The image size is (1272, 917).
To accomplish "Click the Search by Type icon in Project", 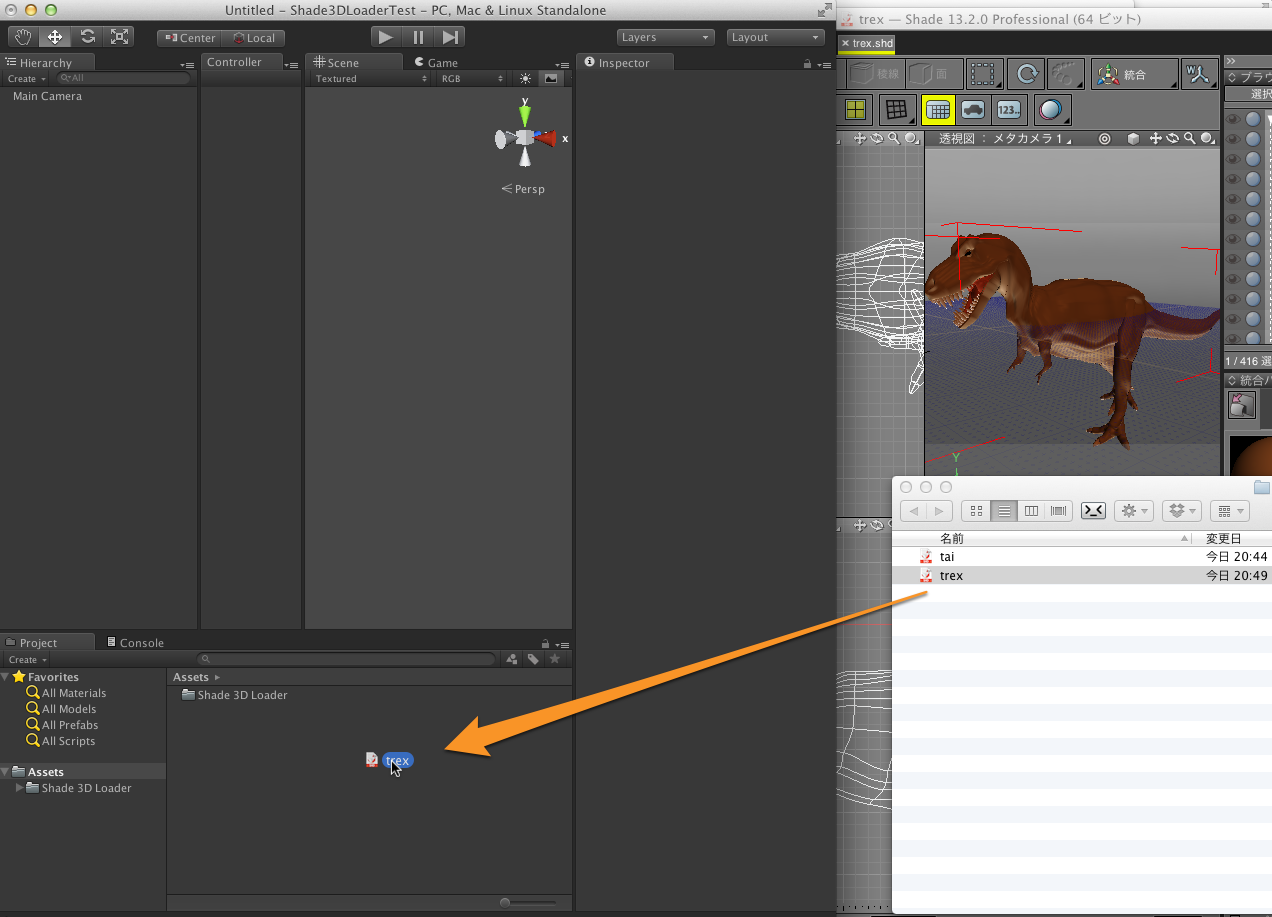I will point(512,659).
